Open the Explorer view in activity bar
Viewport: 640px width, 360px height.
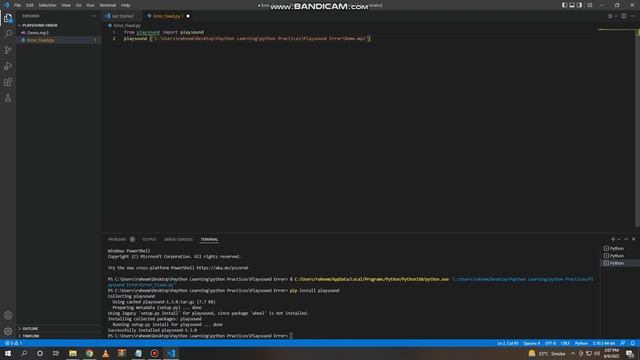tap(8, 18)
